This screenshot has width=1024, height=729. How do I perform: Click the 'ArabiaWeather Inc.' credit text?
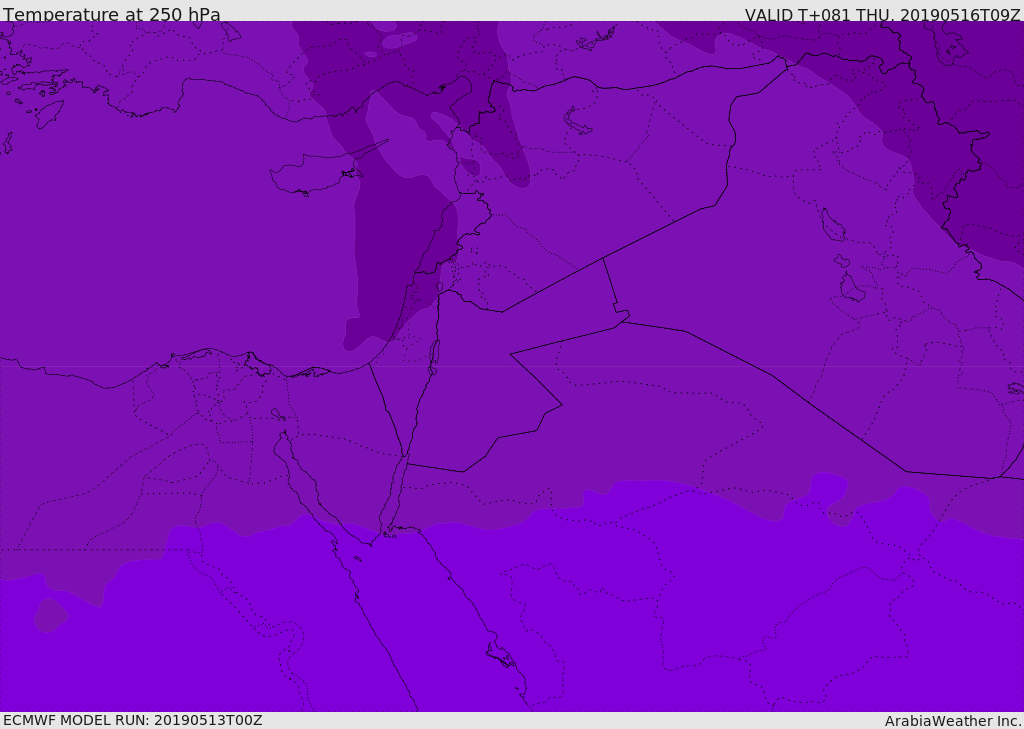click(953, 721)
